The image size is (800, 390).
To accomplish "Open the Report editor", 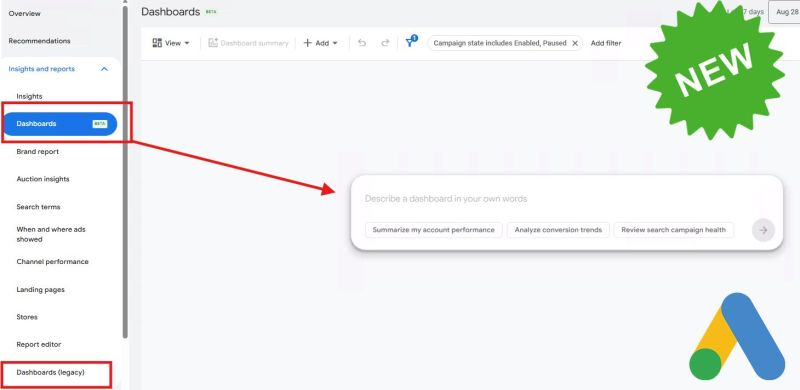I will [x=39, y=345].
